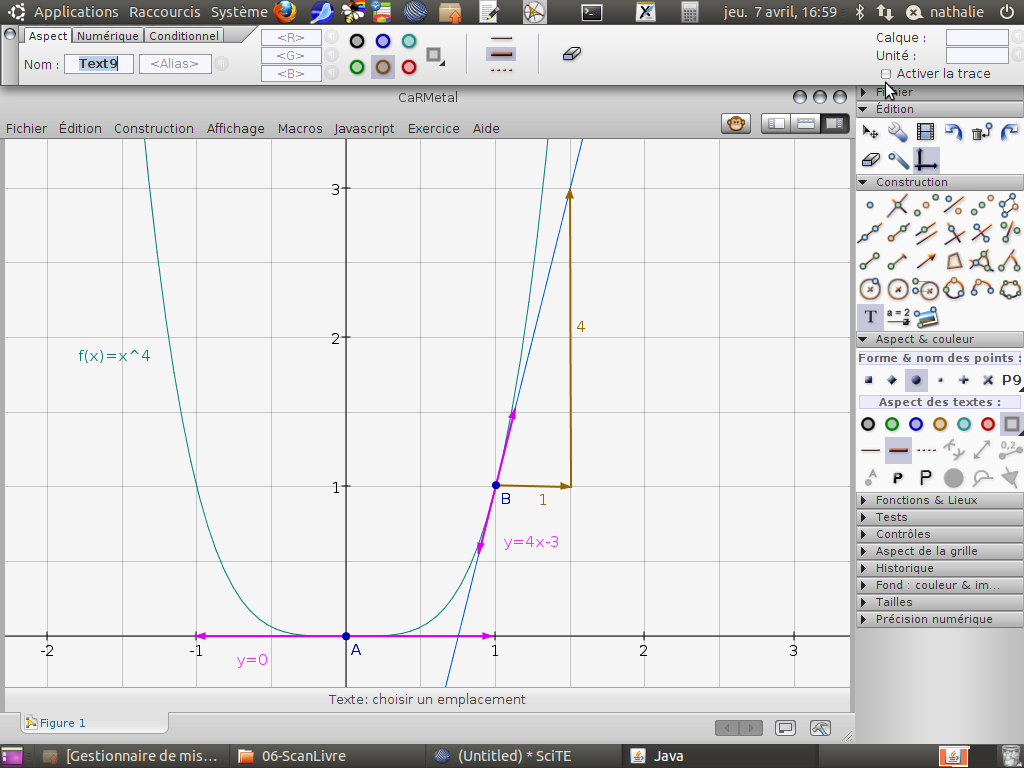Enable the 'Activer la trace' checkbox
Viewport: 1024px width, 768px height.
click(886, 74)
